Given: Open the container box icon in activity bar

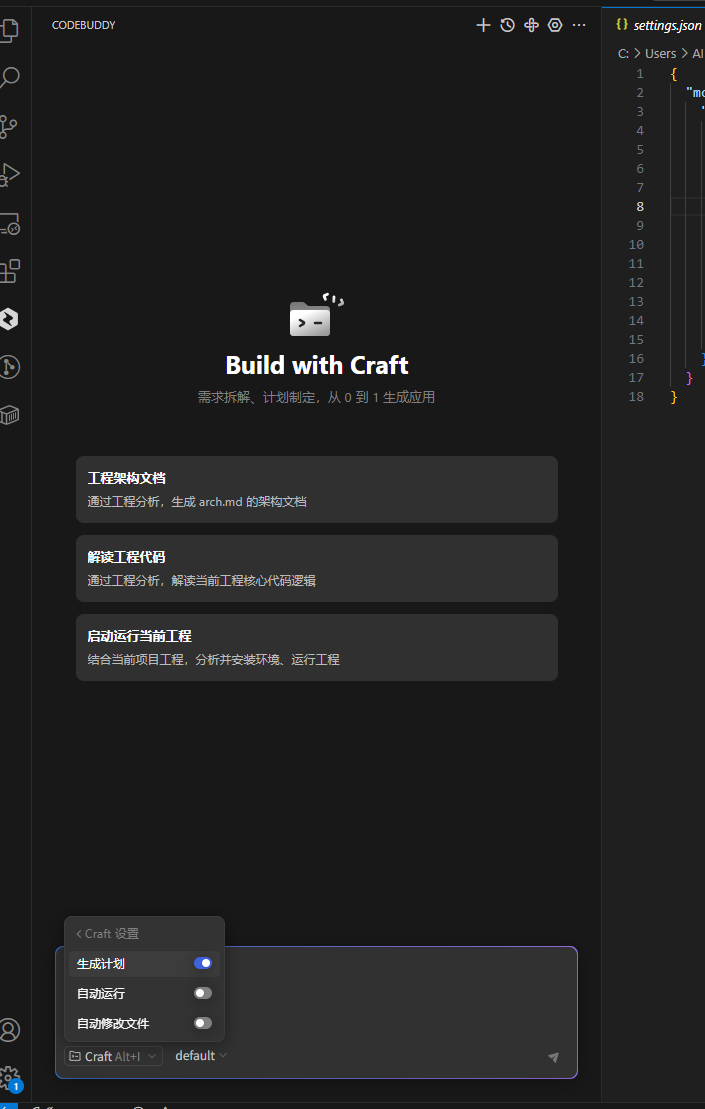Looking at the screenshot, I should coord(9,415).
